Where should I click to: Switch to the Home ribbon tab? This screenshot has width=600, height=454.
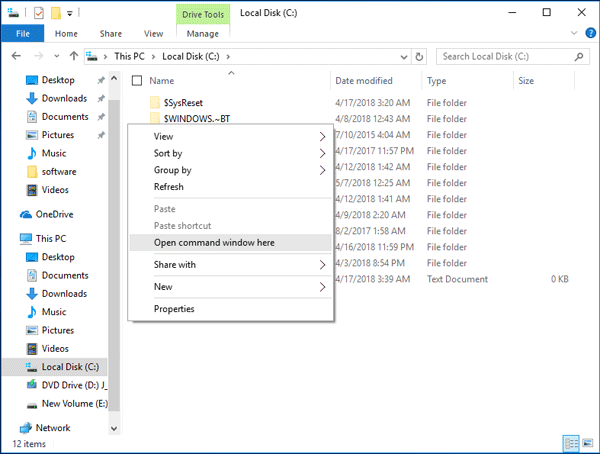(x=66, y=34)
